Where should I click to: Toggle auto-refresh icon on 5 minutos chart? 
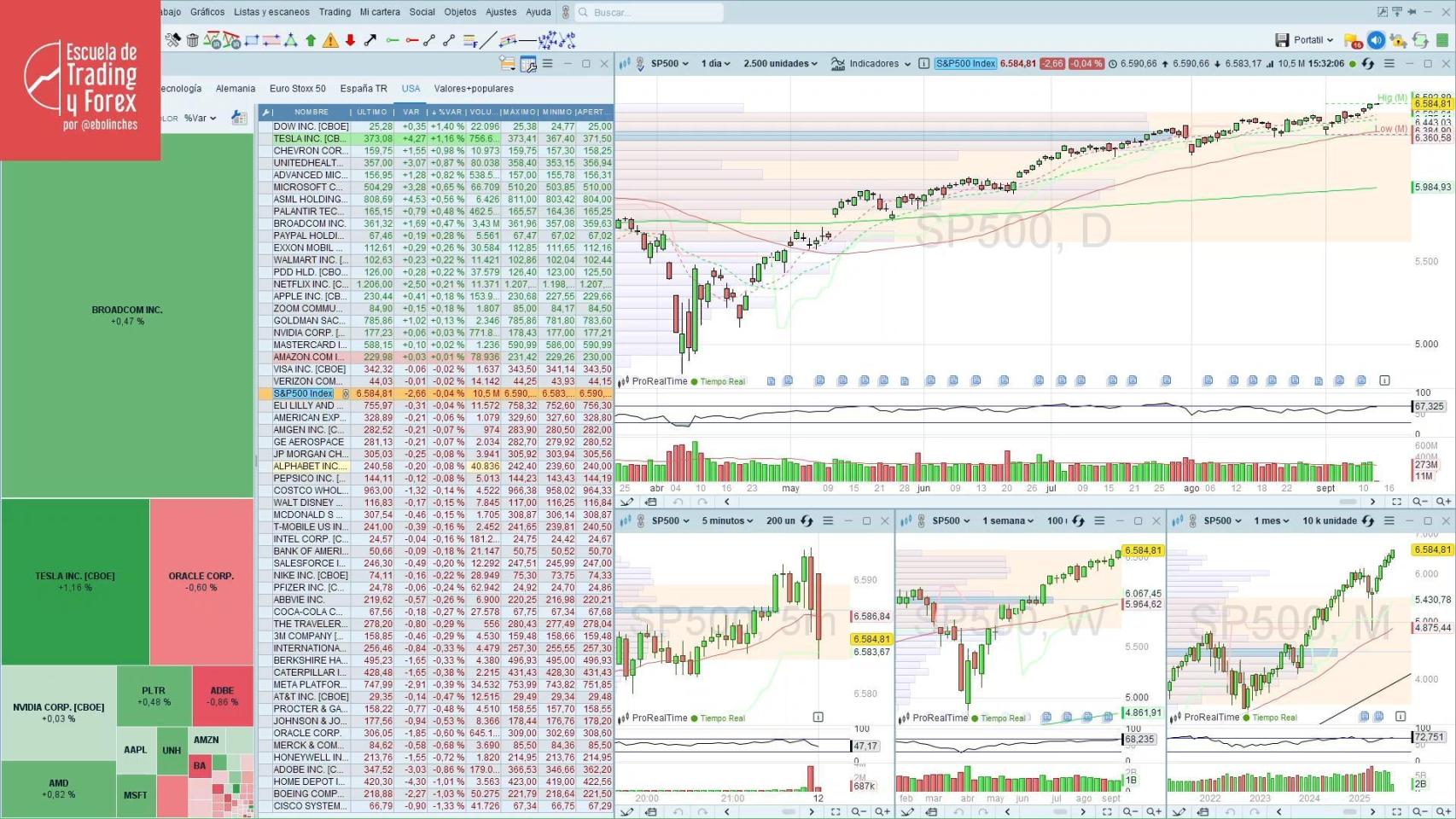tap(807, 521)
